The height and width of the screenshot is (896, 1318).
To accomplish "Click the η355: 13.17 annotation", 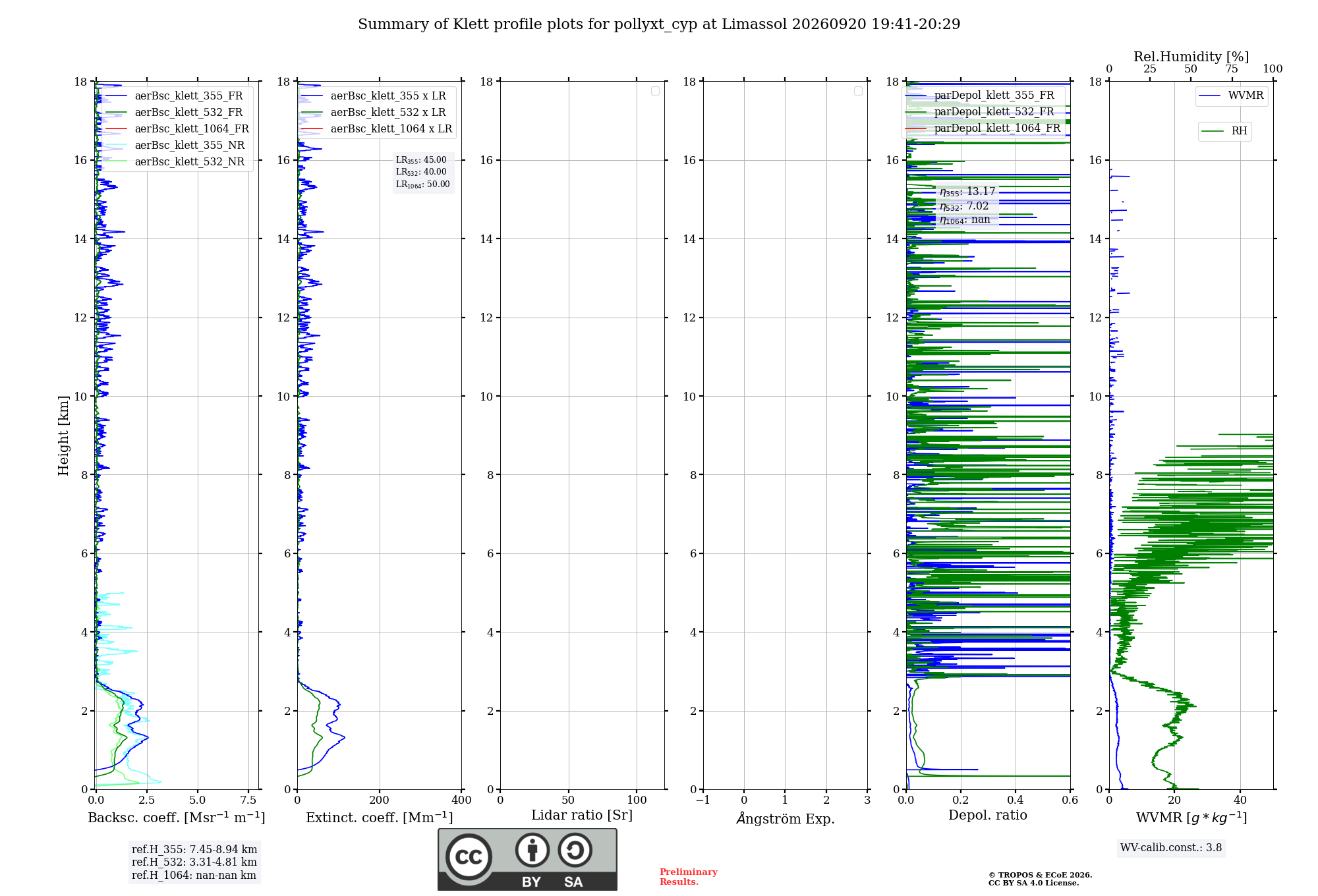I will (967, 192).
